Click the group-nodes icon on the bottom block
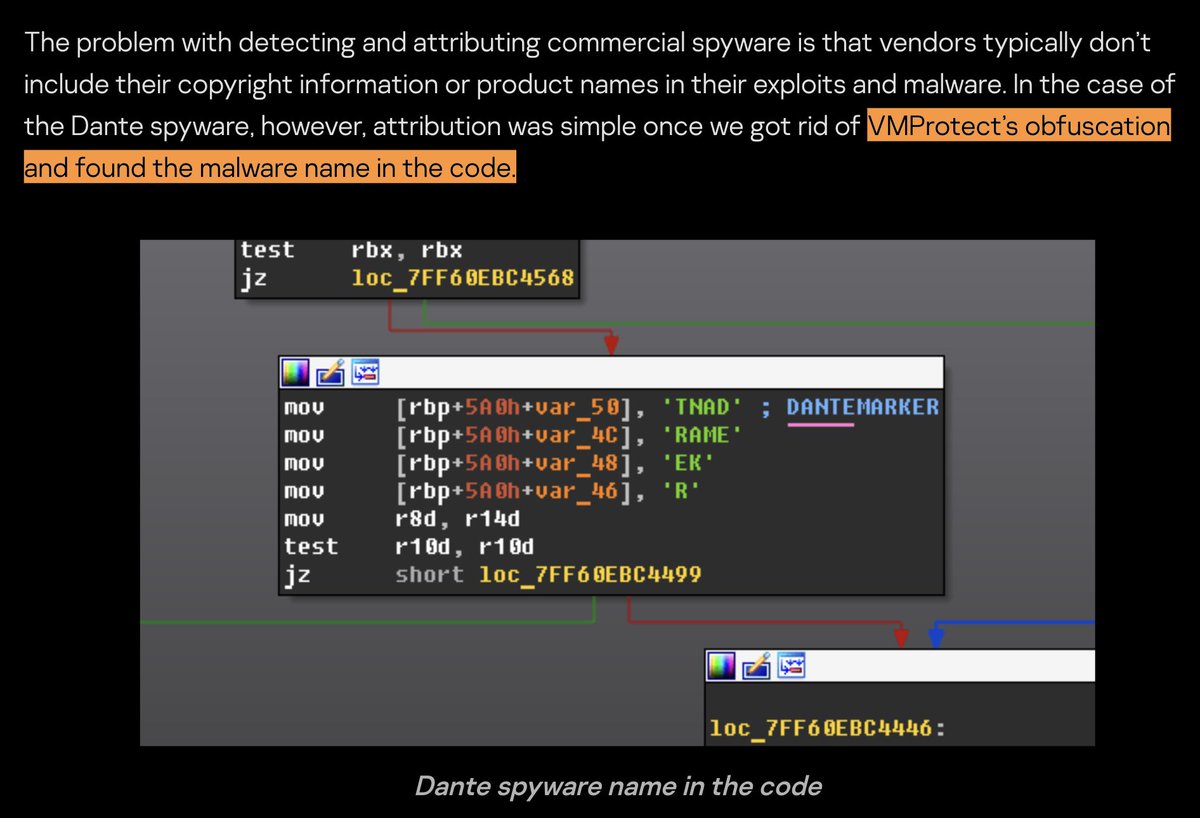Screen dimensions: 1200x818 (x=790, y=665)
